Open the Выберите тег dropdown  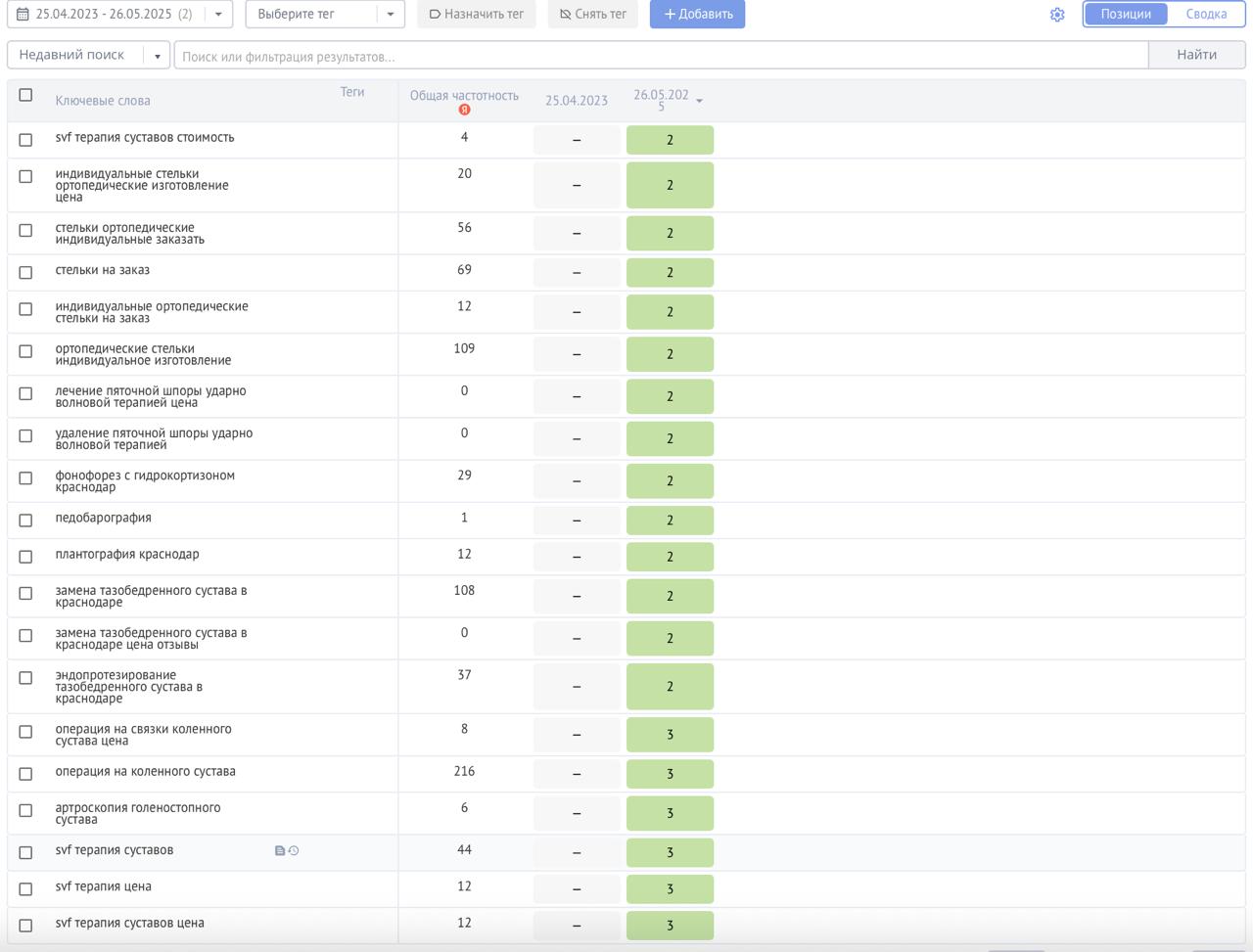pyautogui.click(x=324, y=15)
